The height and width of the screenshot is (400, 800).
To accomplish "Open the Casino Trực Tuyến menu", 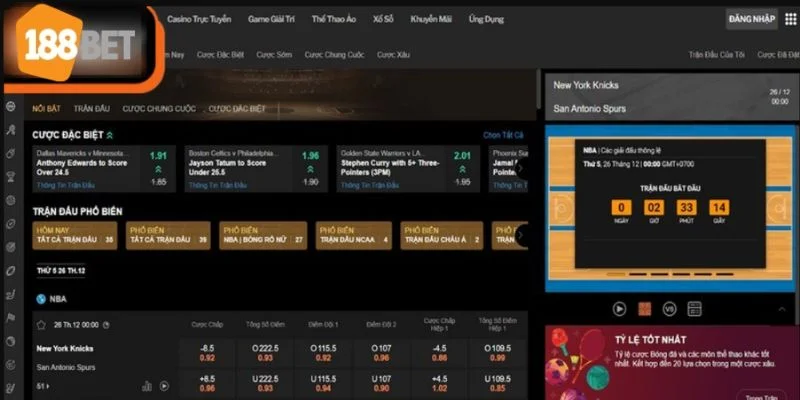I will (x=199, y=19).
